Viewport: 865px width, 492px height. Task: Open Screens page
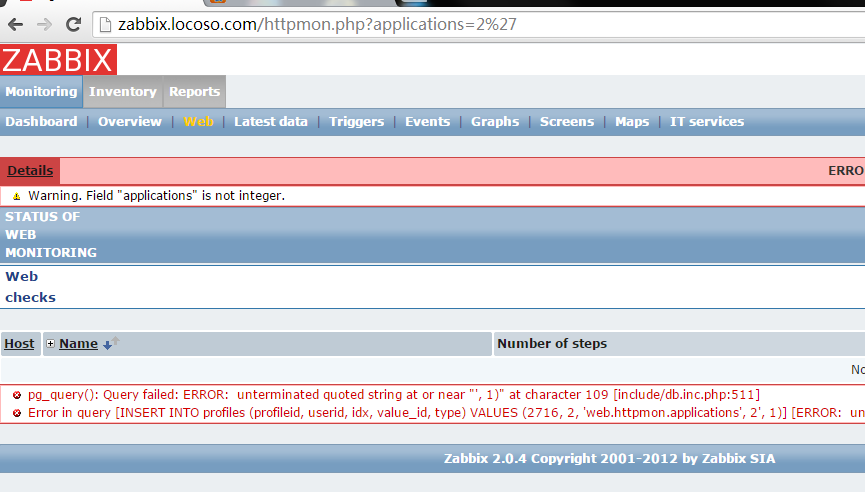[567, 121]
